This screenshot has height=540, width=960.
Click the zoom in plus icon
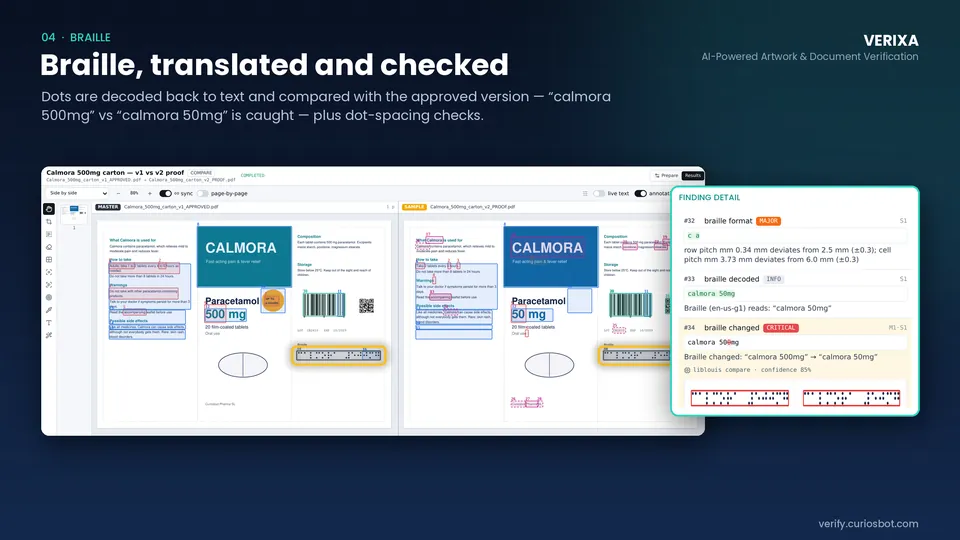[149, 193]
